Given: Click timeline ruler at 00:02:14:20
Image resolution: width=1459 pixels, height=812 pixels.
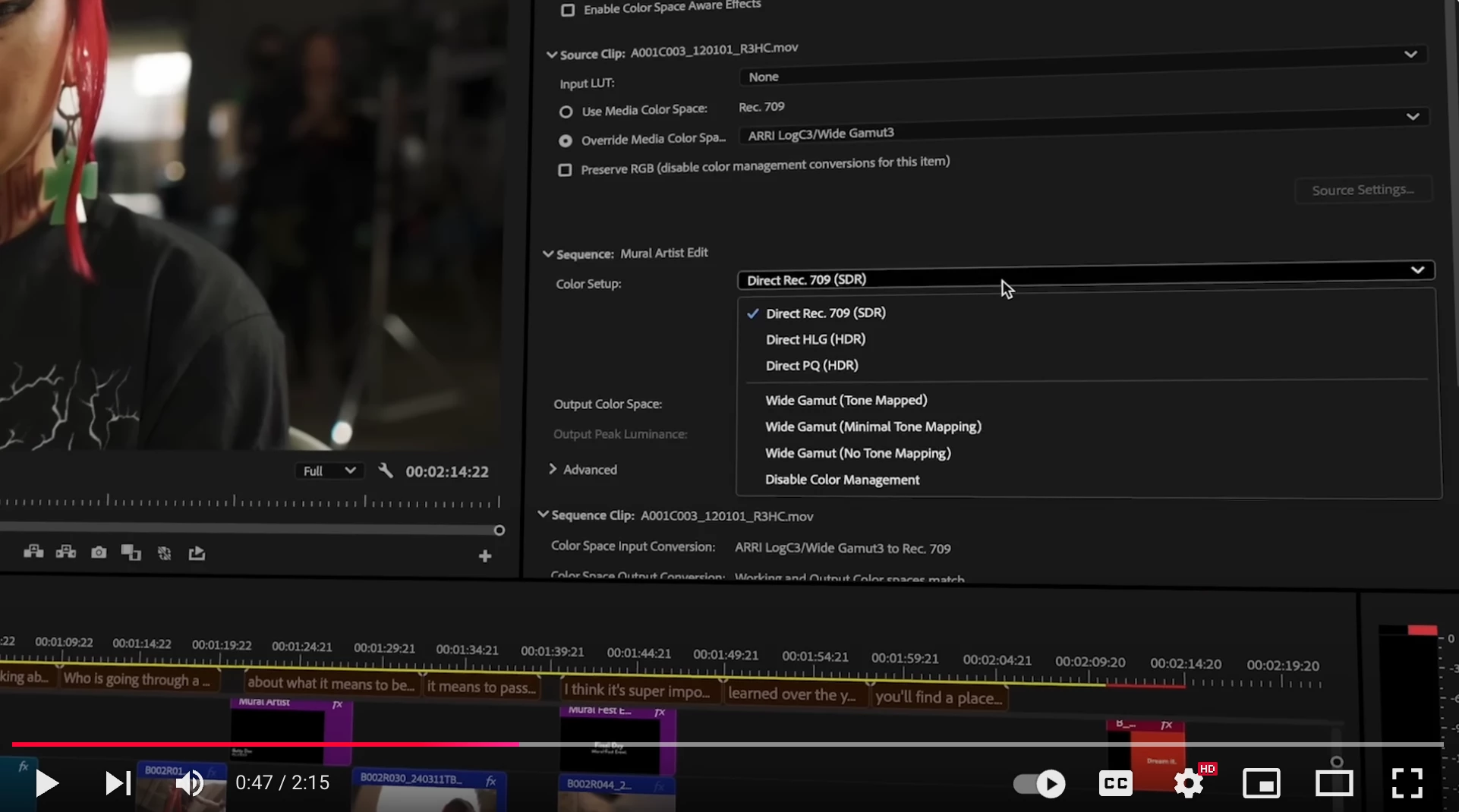Looking at the screenshot, I should coord(1185,663).
